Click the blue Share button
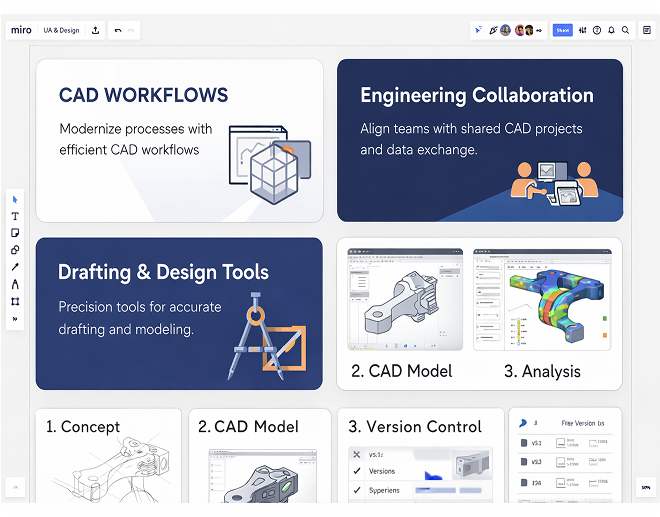Viewport: 660px width, 517px height. click(563, 30)
